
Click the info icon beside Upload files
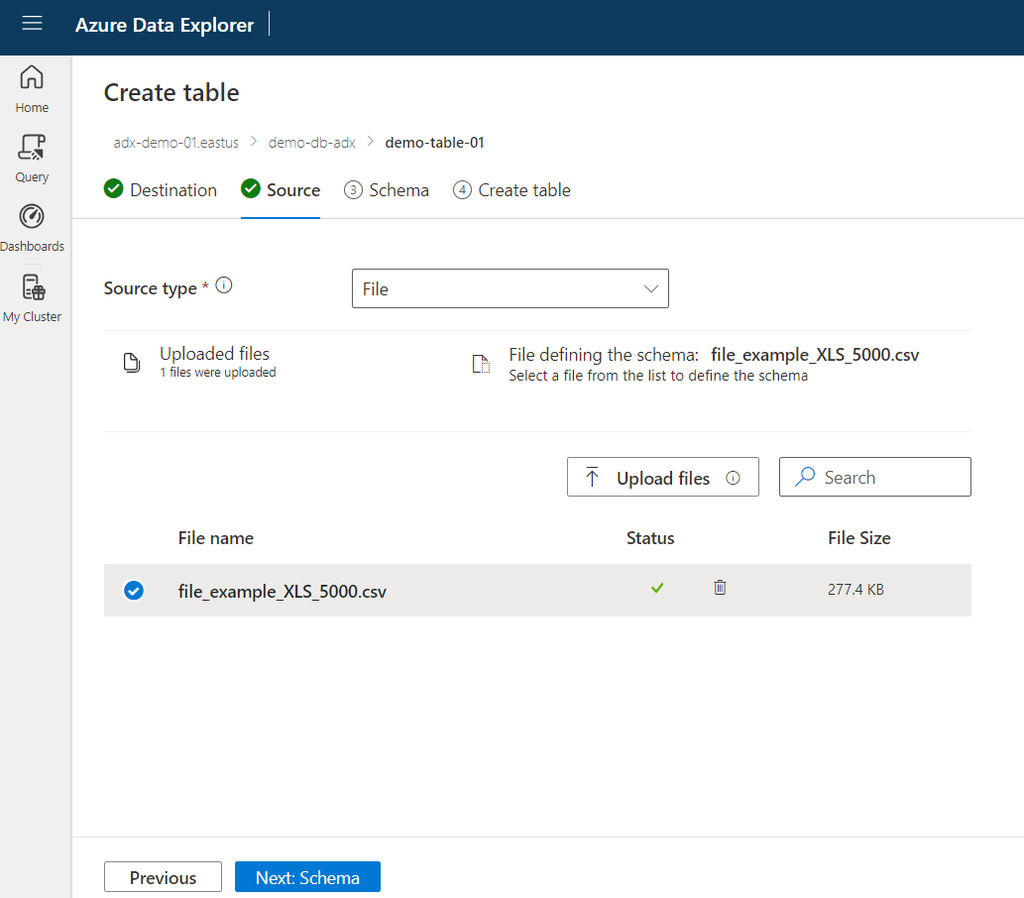pyautogui.click(x=731, y=477)
